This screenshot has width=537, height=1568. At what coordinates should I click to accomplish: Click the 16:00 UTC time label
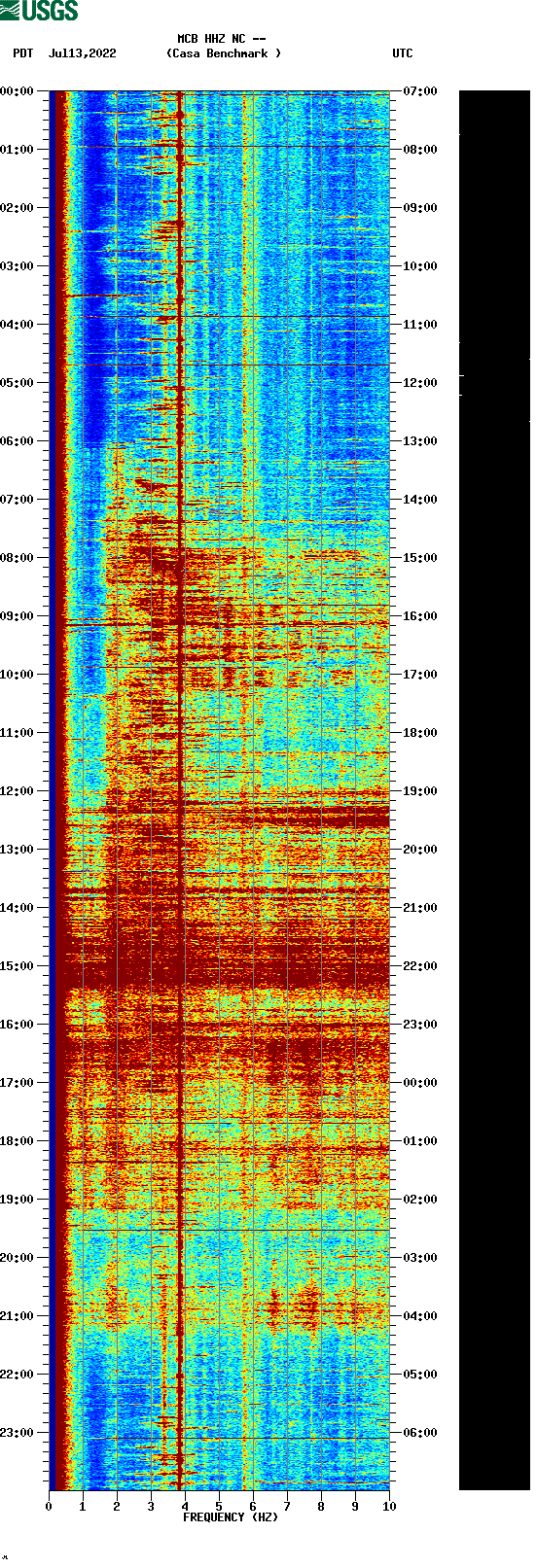pyautogui.click(x=420, y=616)
